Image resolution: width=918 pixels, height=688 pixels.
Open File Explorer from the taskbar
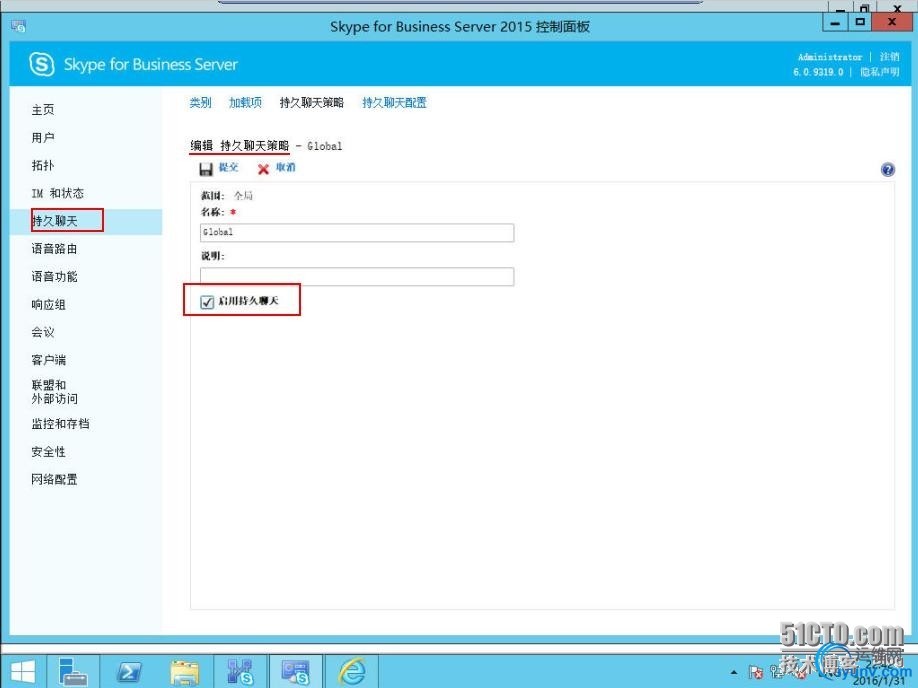point(184,672)
